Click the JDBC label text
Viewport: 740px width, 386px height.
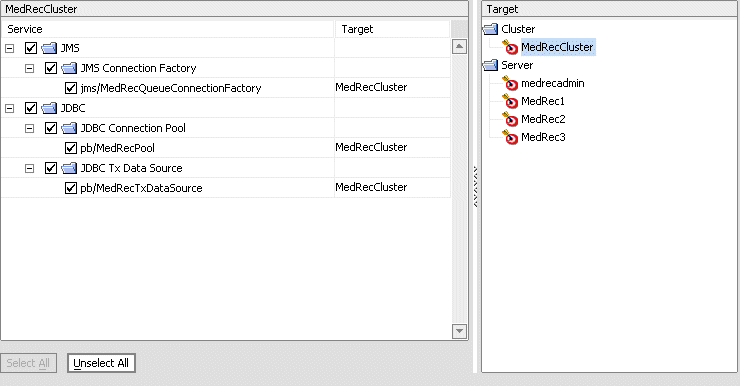point(73,108)
